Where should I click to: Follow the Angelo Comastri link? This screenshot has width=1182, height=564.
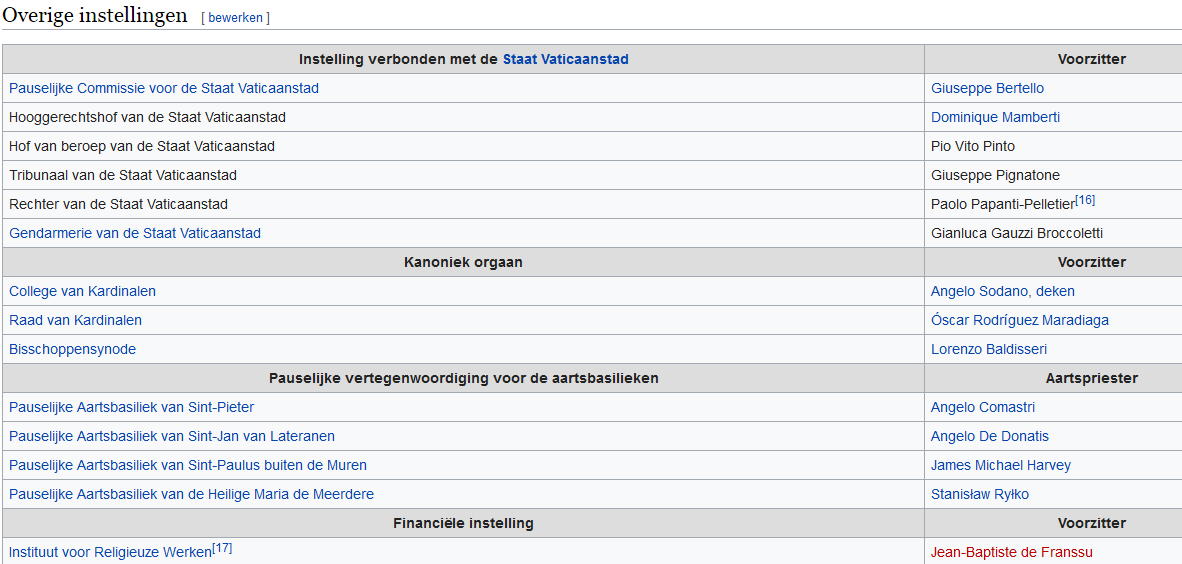[x=983, y=407]
